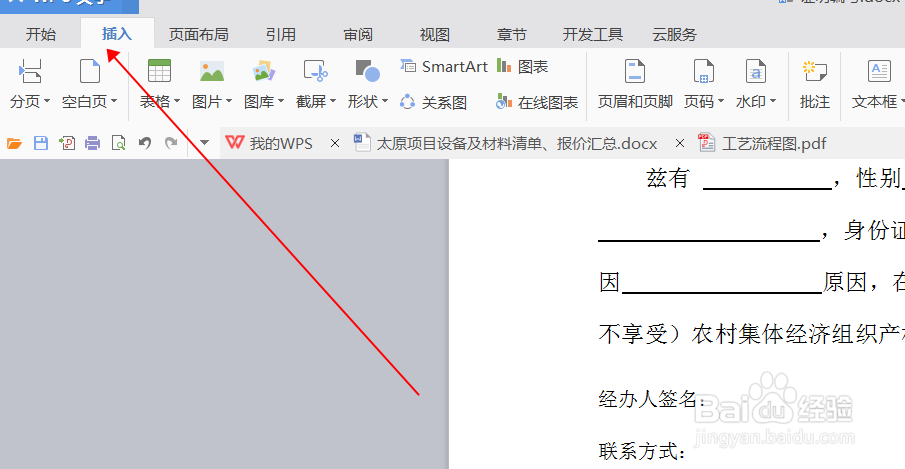Image resolution: width=905 pixels, height=469 pixels.
Task: Close the 我的WPS tab
Action: 335,143
